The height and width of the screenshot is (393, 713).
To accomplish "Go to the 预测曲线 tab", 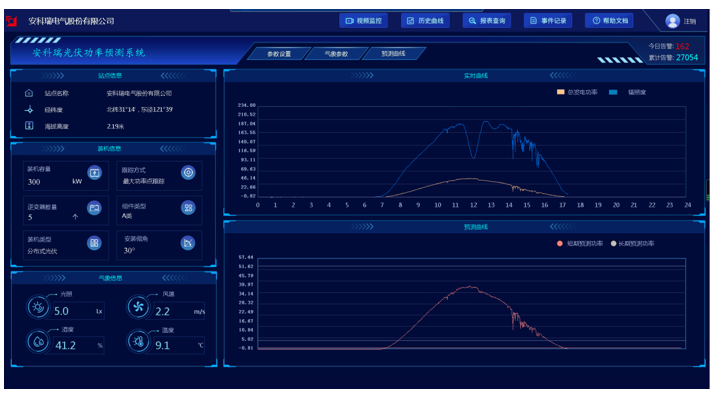I will [393, 54].
